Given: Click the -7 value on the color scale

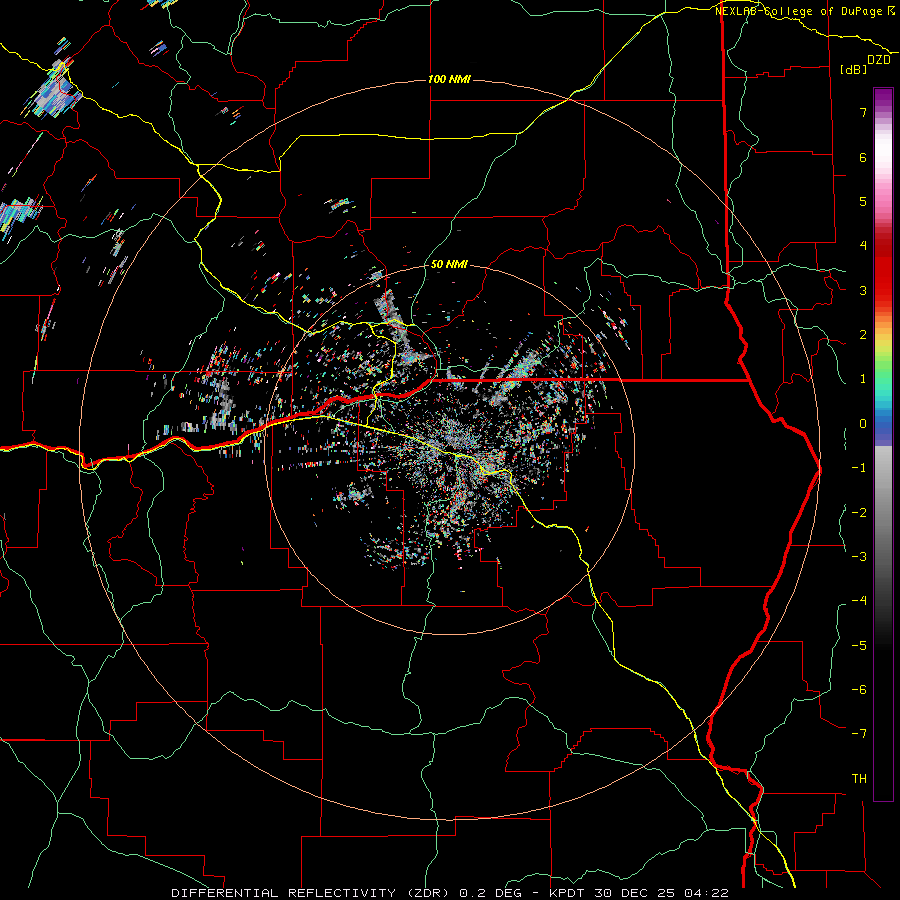Looking at the screenshot, I should [859, 734].
